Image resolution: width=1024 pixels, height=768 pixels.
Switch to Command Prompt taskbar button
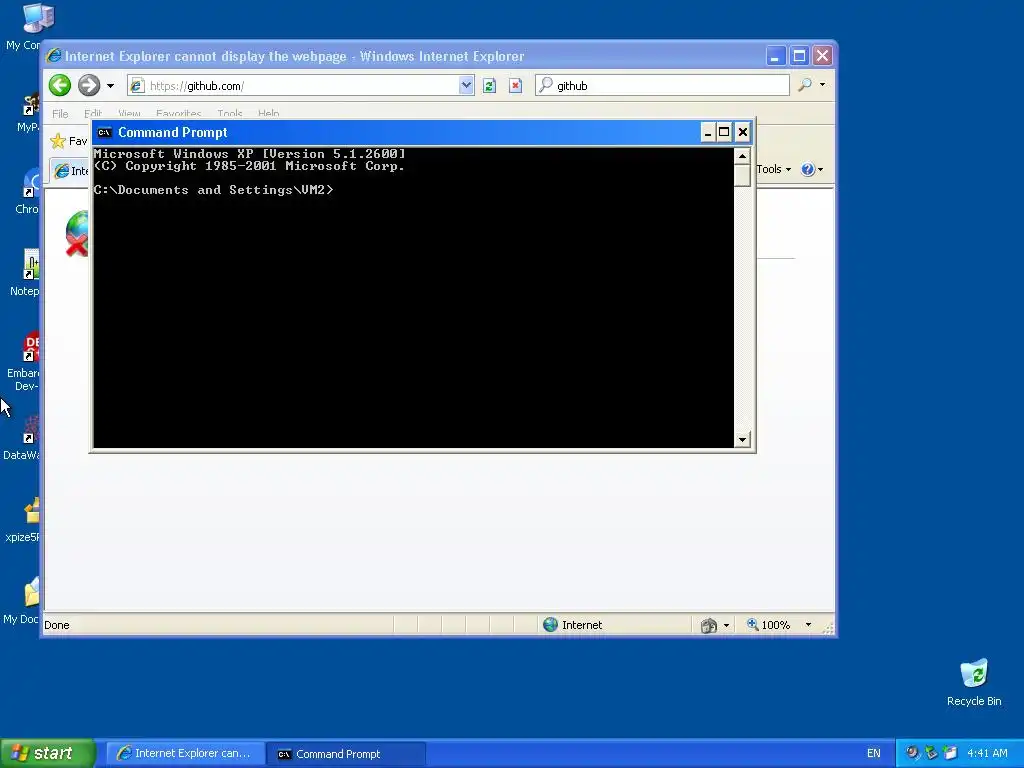(x=346, y=754)
